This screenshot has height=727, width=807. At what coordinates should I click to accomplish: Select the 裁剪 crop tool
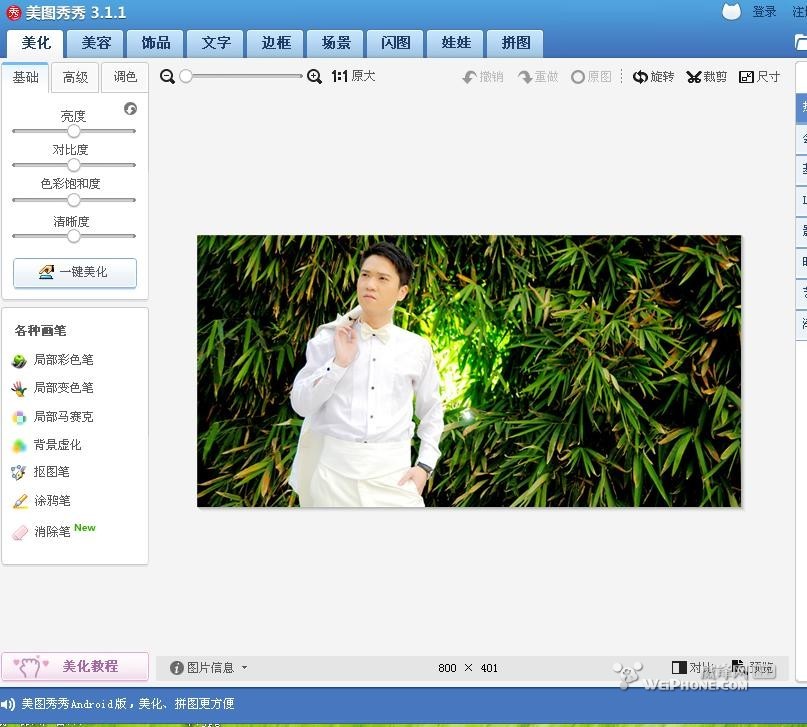pos(706,77)
